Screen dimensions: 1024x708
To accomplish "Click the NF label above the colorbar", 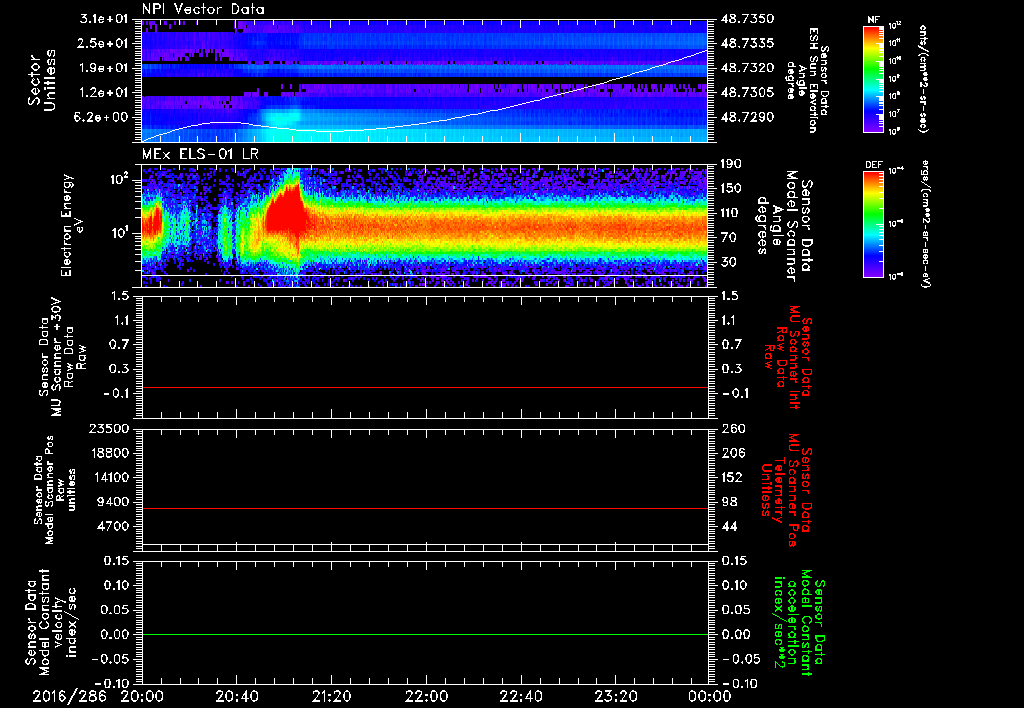I will tap(873, 20).
